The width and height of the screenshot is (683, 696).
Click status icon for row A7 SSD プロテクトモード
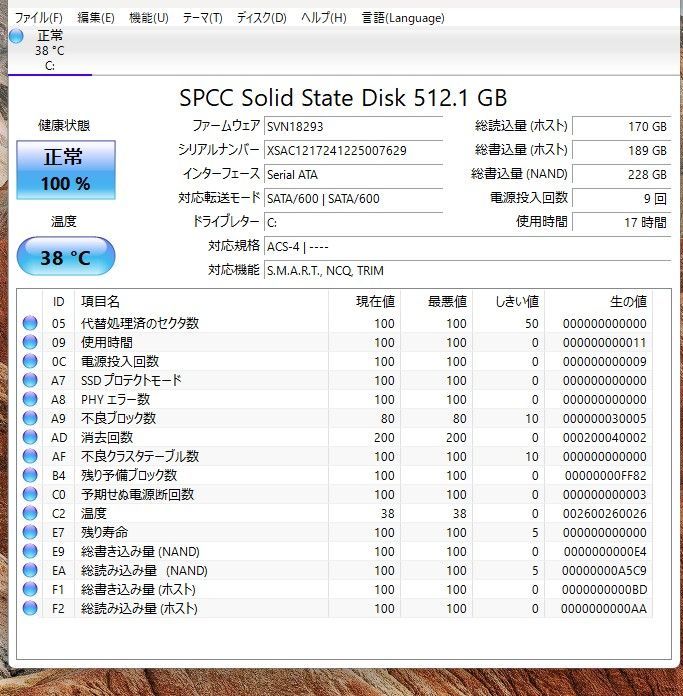click(x=30, y=380)
